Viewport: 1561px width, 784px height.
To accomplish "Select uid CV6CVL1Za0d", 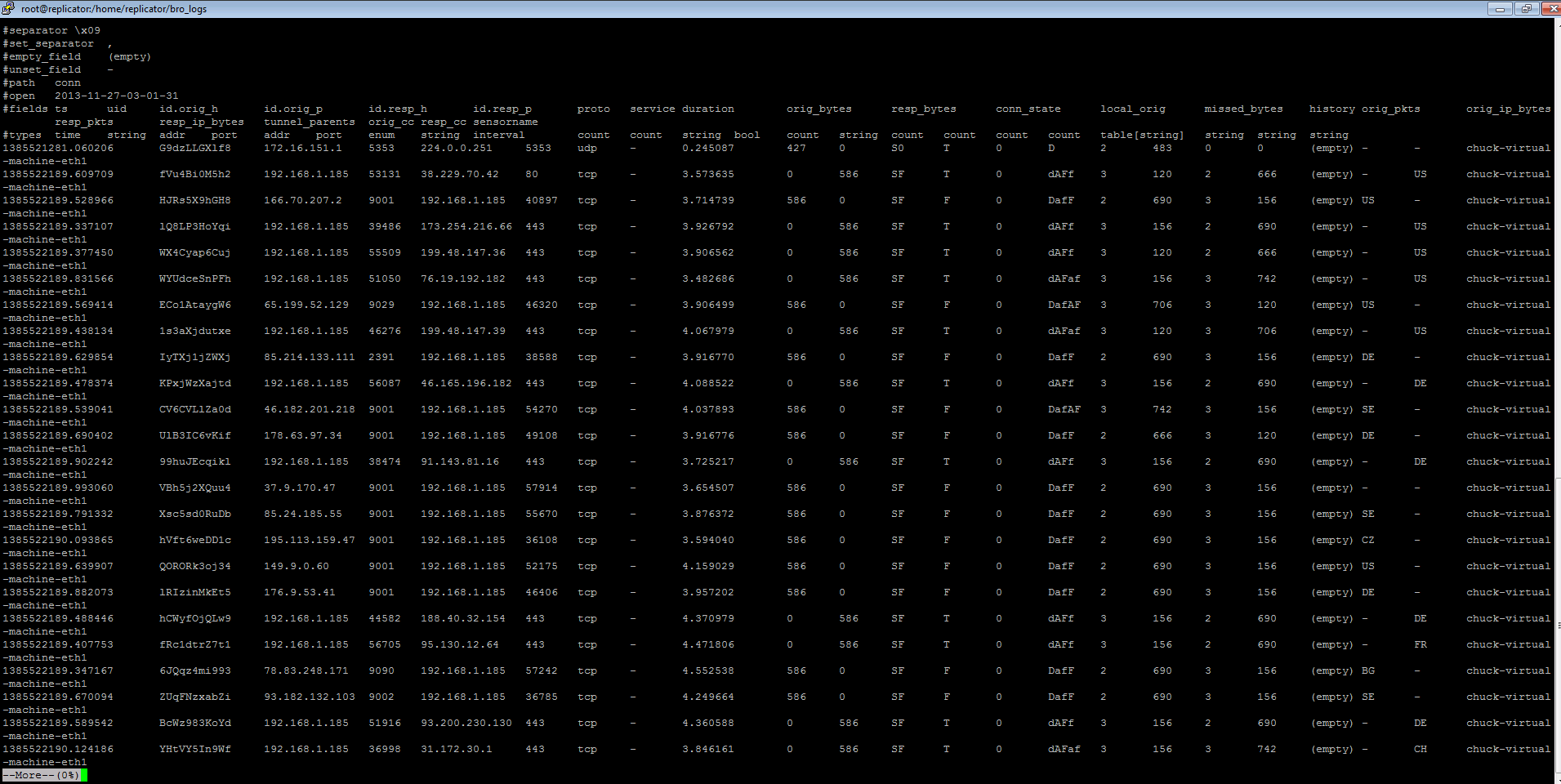I will [195, 410].
